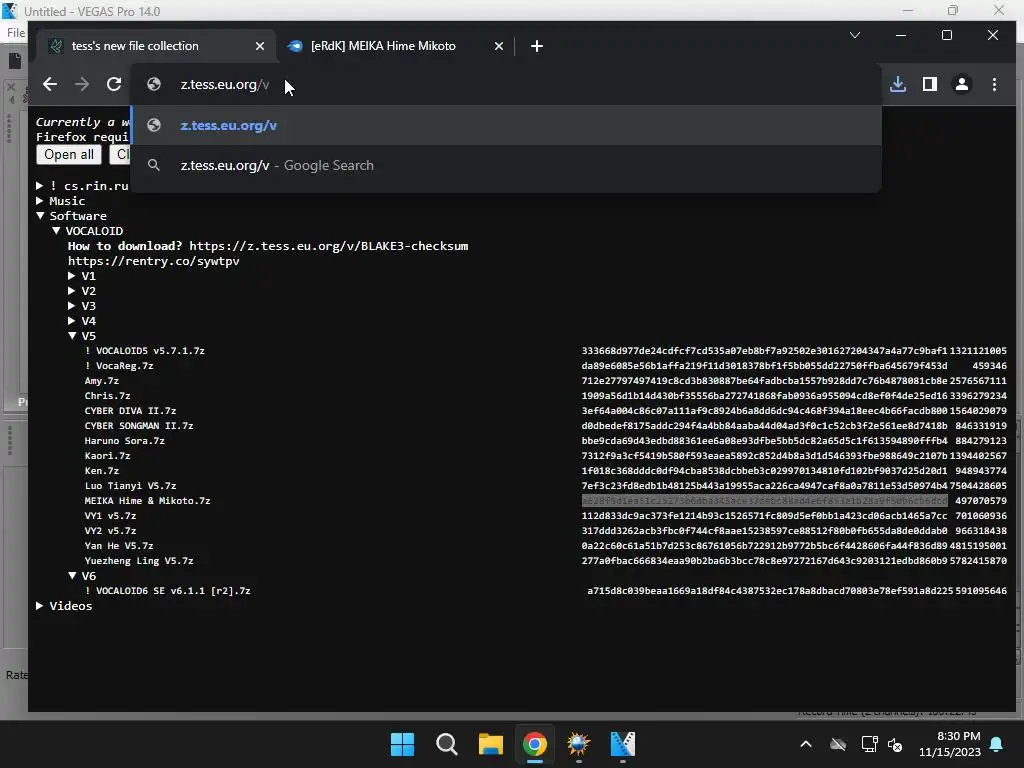
Task: Open the Chrome tab search chevron
Action: tap(855, 35)
